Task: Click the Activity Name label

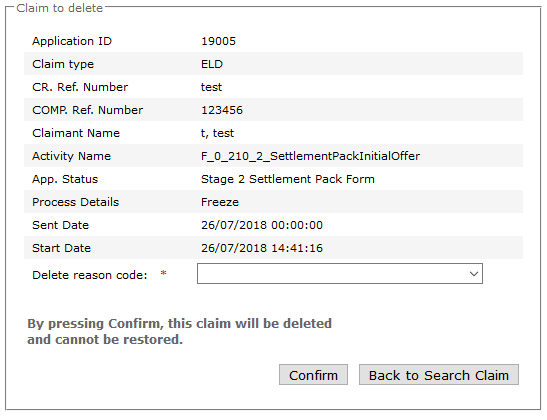Action: (x=72, y=156)
